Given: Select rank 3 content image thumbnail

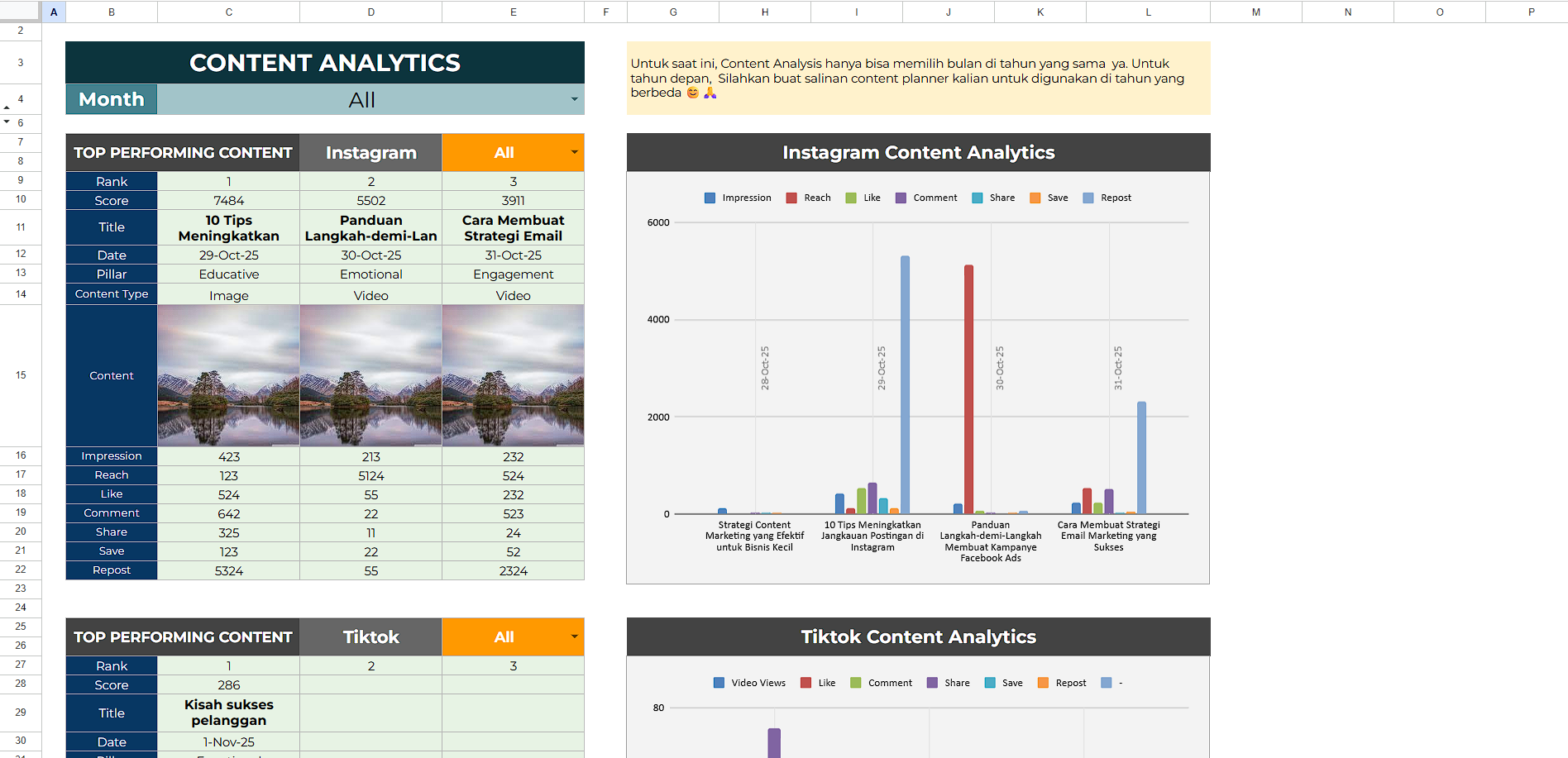Looking at the screenshot, I should click(x=514, y=375).
